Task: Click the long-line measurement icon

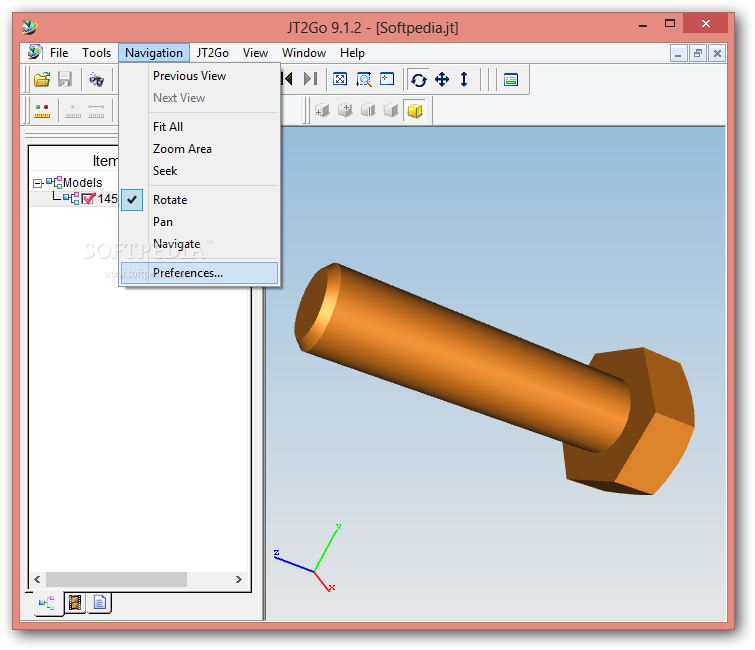Action: (96, 111)
